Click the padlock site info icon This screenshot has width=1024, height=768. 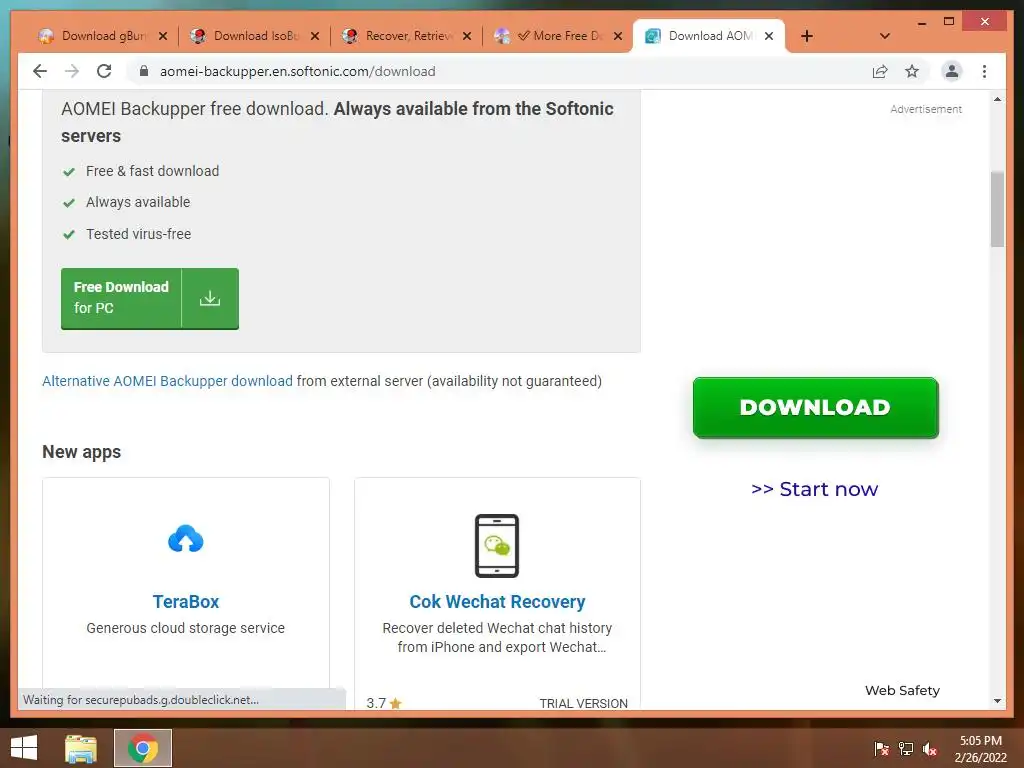[x=144, y=71]
